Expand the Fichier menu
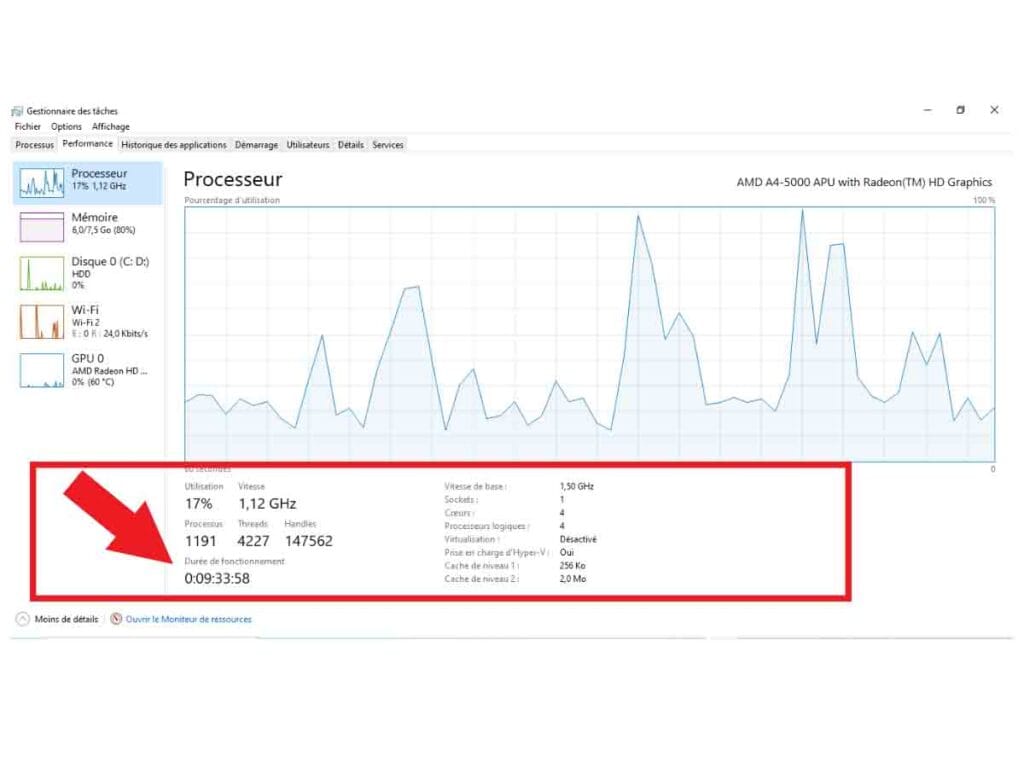The height and width of the screenshot is (768, 1024). (x=27, y=126)
